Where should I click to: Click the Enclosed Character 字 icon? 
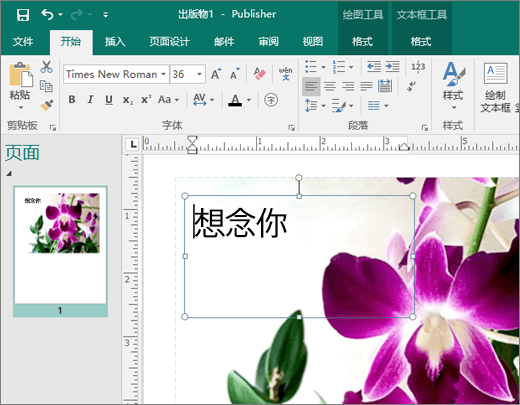pos(271,100)
